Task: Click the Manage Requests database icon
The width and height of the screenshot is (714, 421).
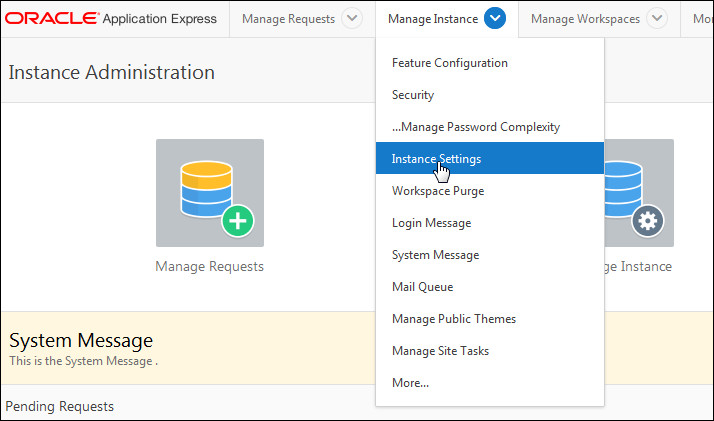Action: [x=210, y=192]
